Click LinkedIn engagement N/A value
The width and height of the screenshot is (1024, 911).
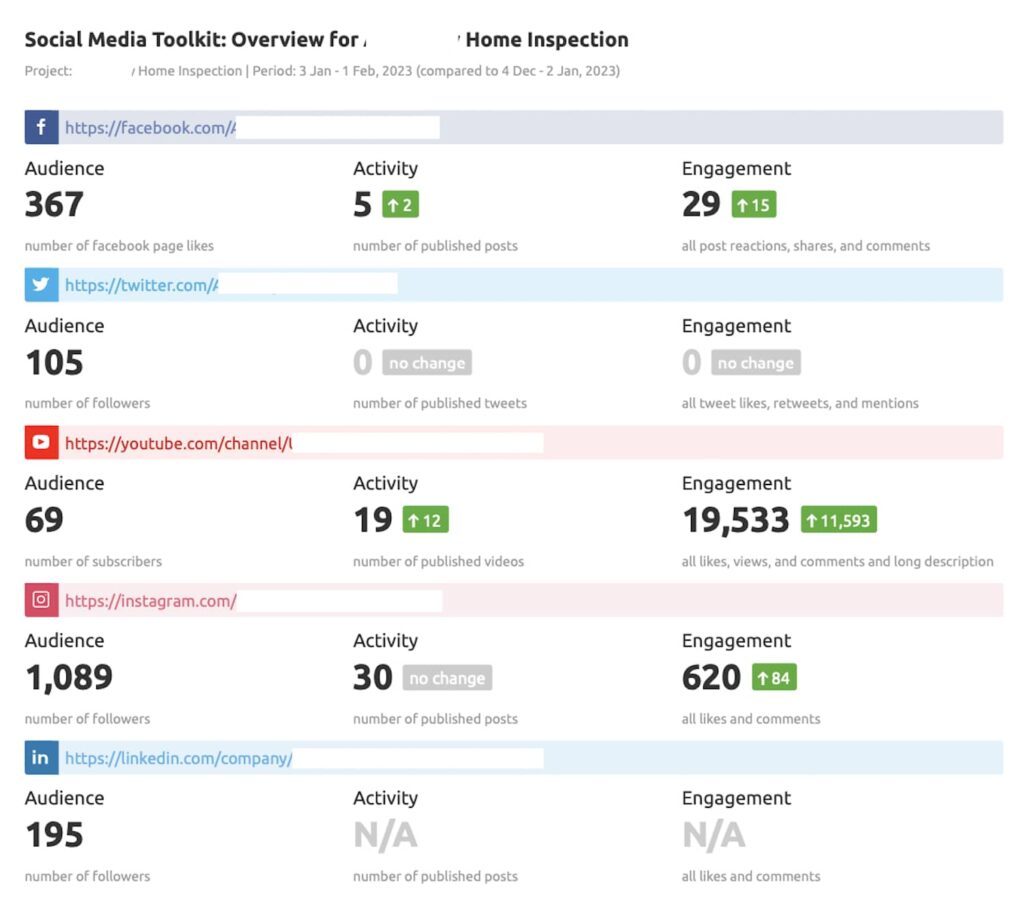714,835
